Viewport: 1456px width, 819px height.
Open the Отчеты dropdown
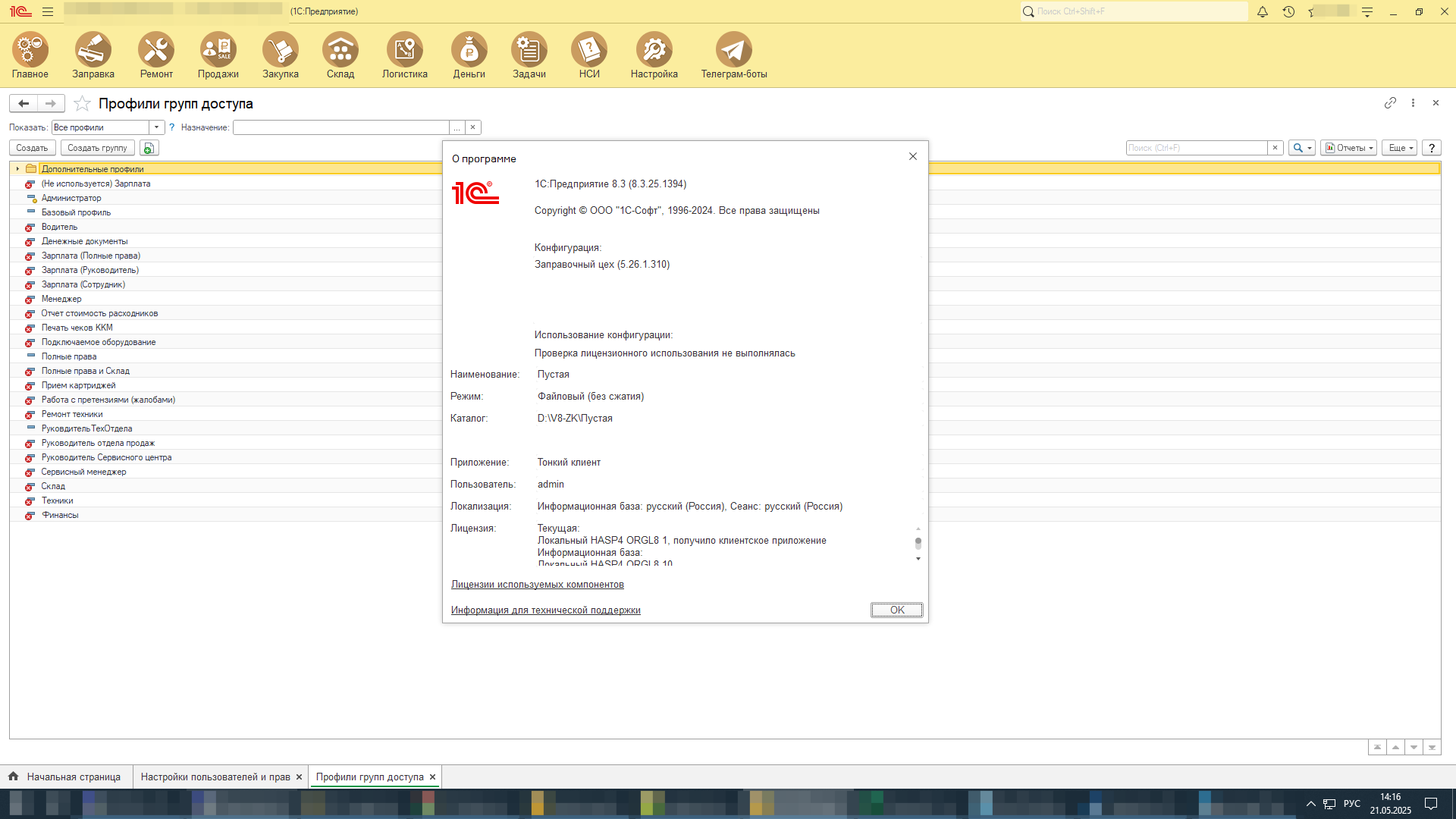[1348, 148]
